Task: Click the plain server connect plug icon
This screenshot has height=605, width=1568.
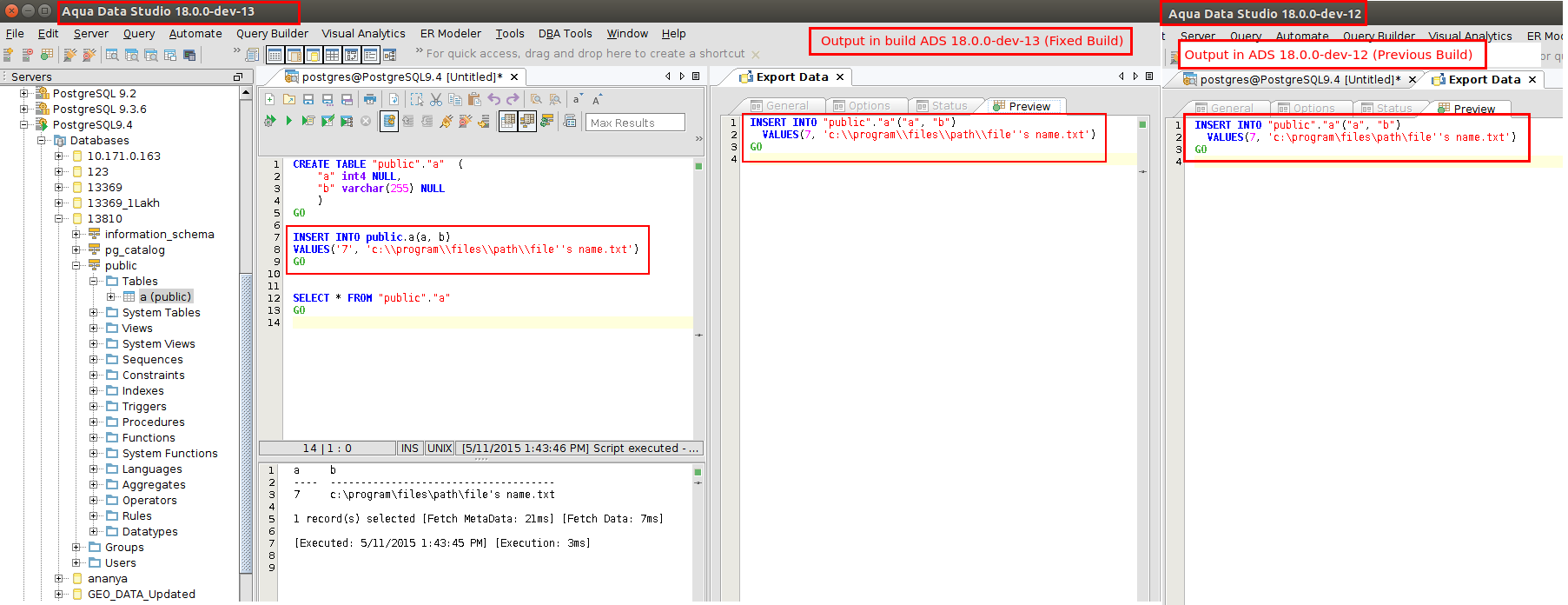Action: [x=69, y=54]
